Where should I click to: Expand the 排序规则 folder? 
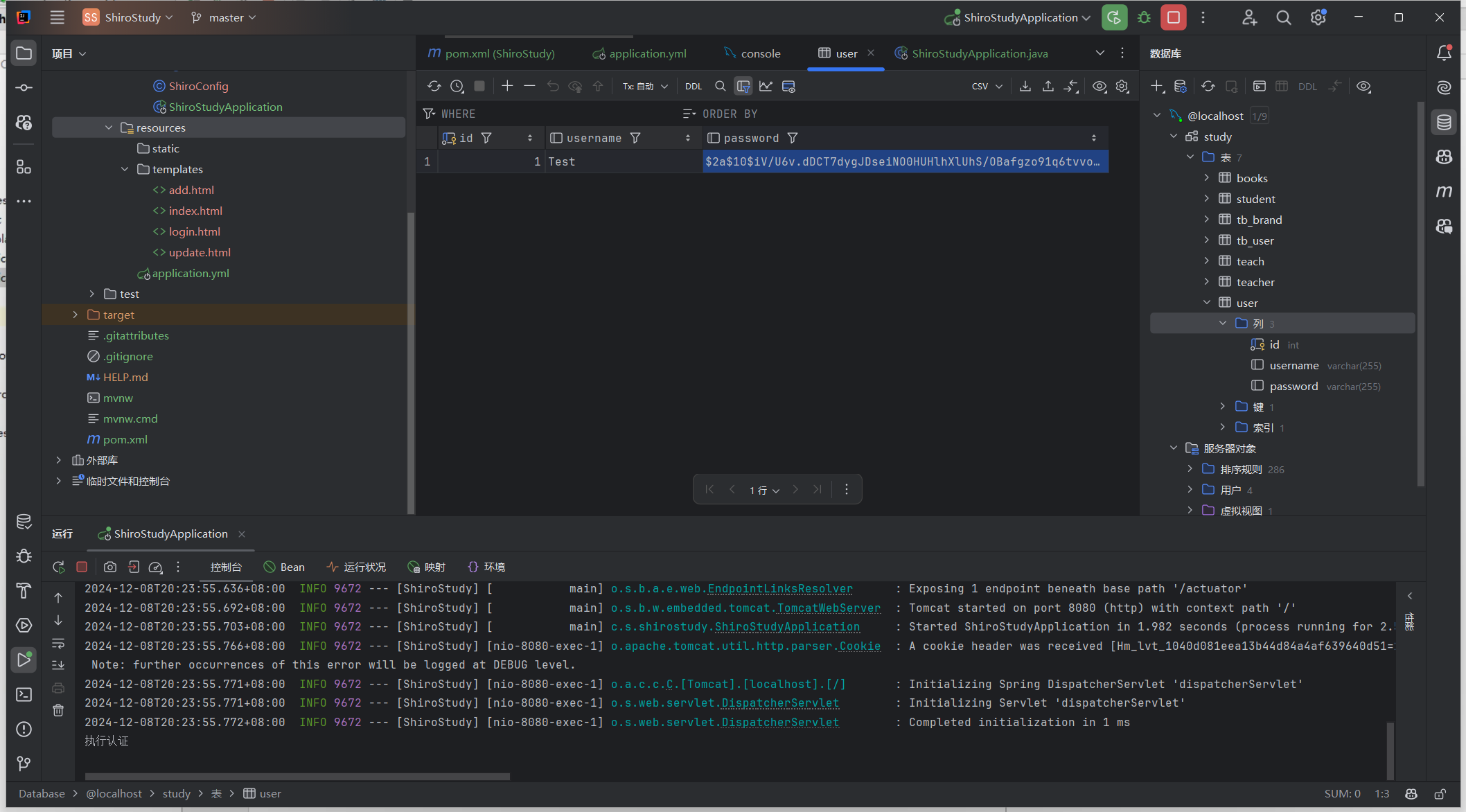tap(1190, 469)
